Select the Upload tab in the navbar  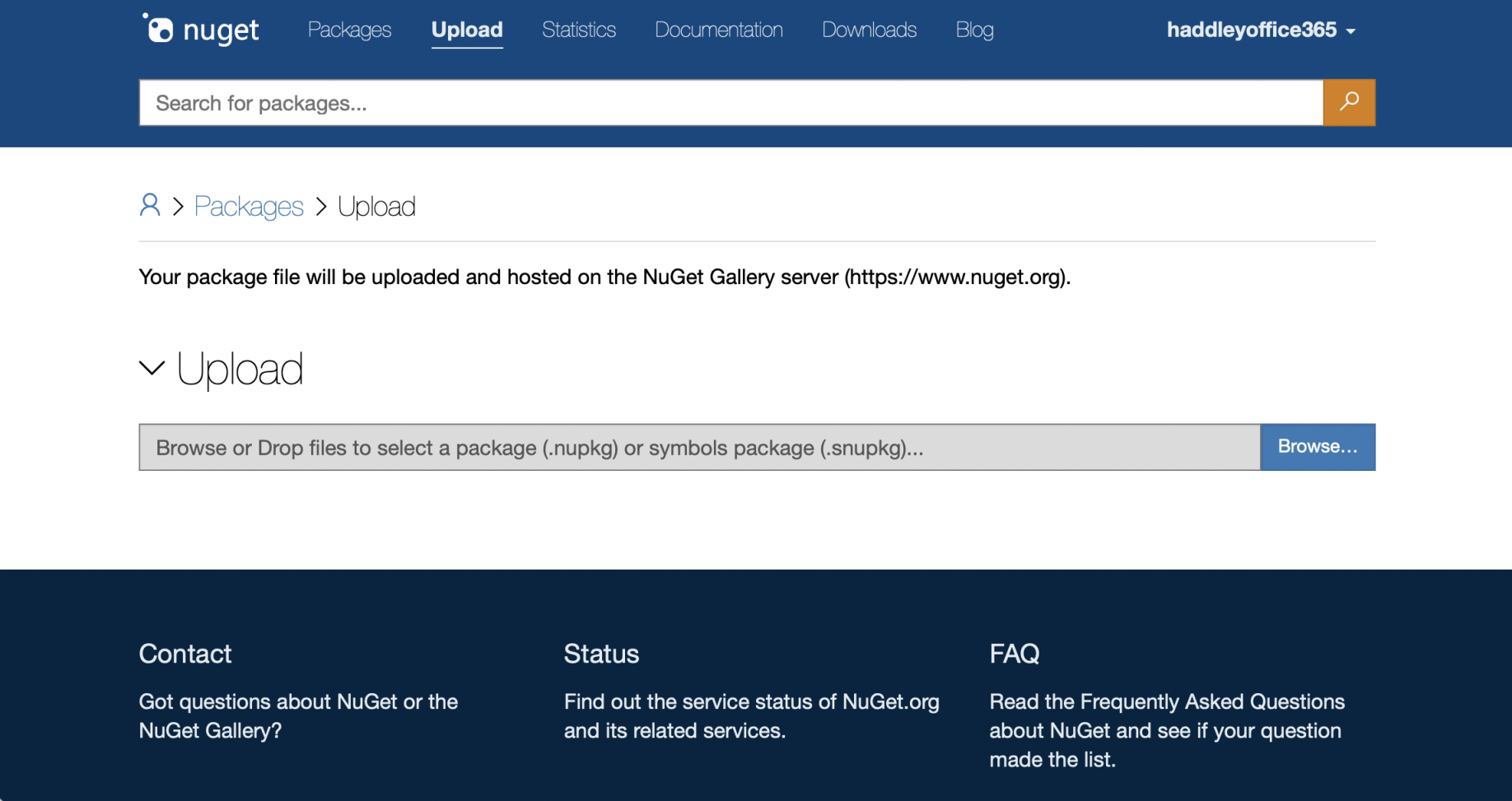[x=467, y=30]
